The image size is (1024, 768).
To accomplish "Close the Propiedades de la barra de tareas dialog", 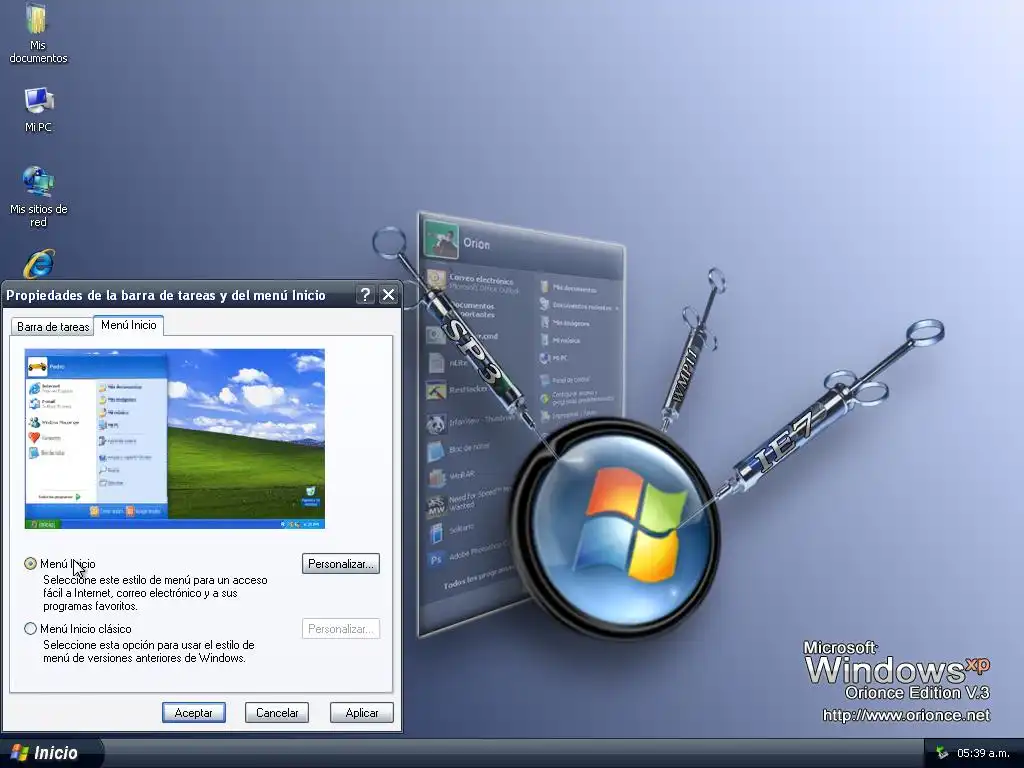I will tap(389, 295).
